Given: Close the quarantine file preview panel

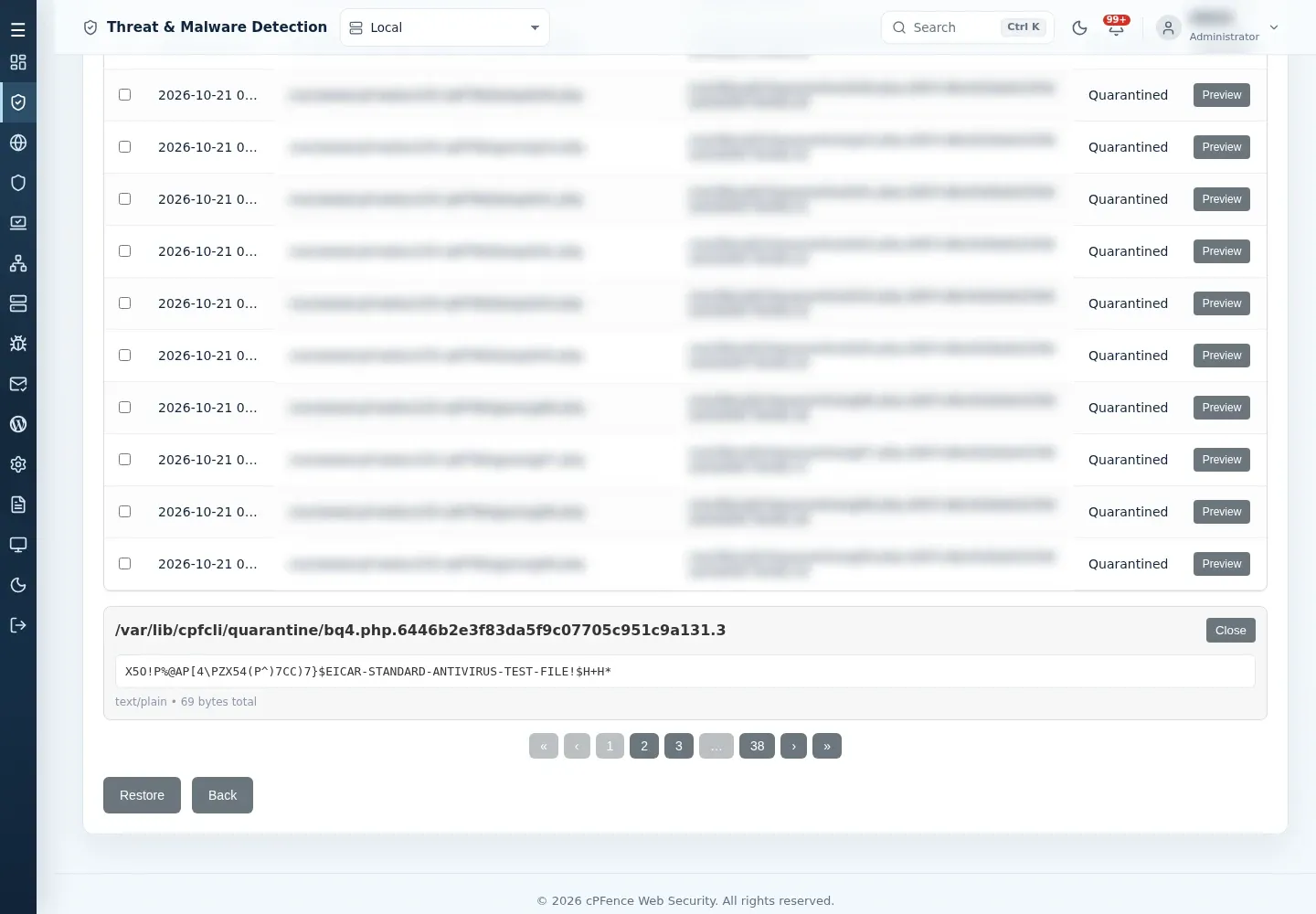Looking at the screenshot, I should click(1230, 631).
